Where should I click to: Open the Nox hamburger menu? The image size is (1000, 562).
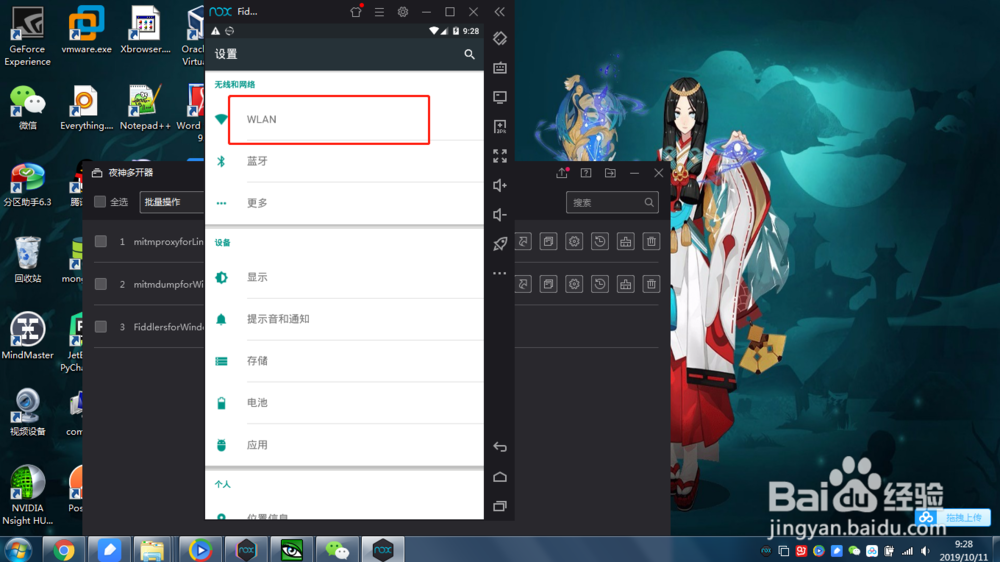point(379,11)
